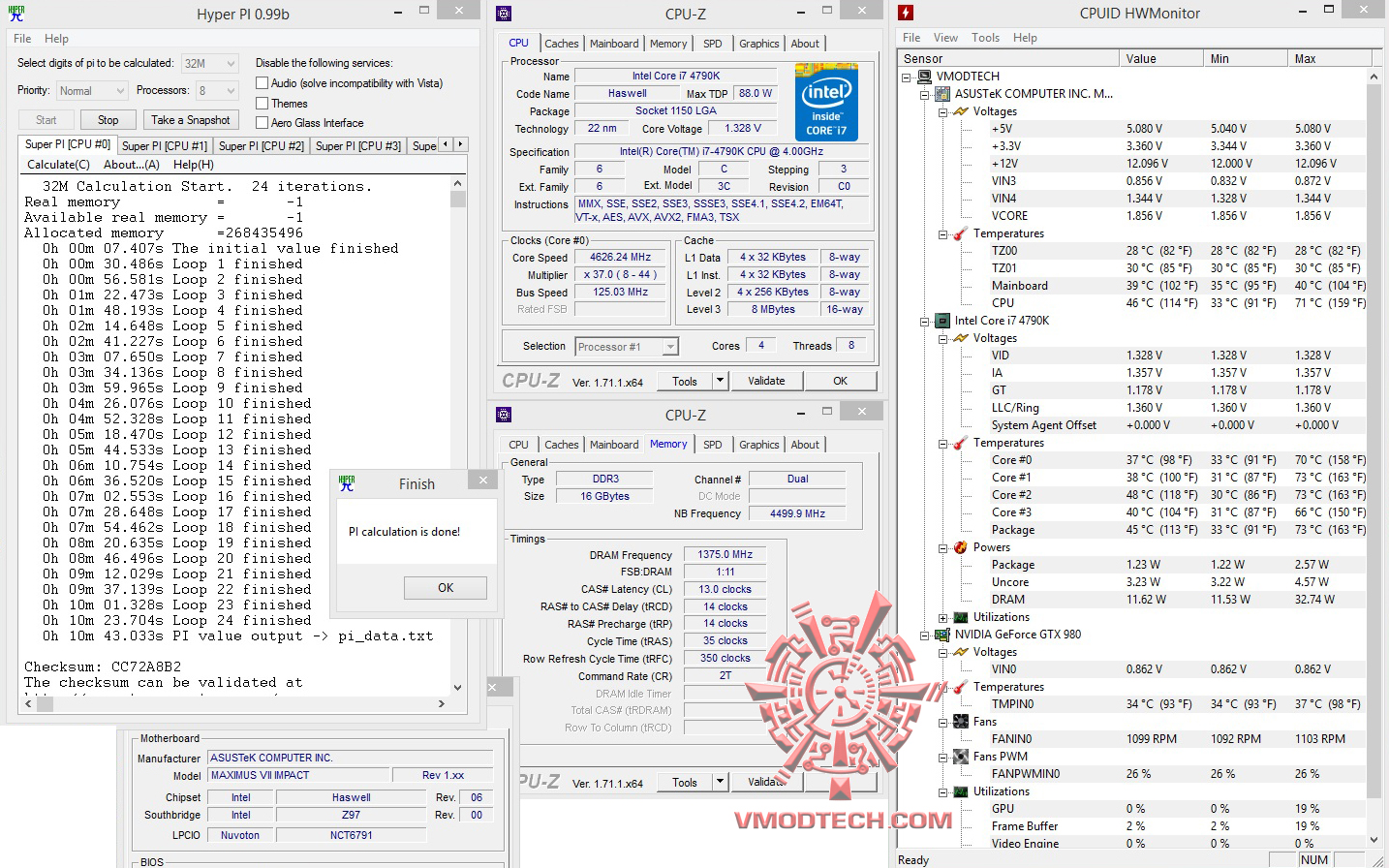Open the Priority Normal dropdown

tap(92, 91)
